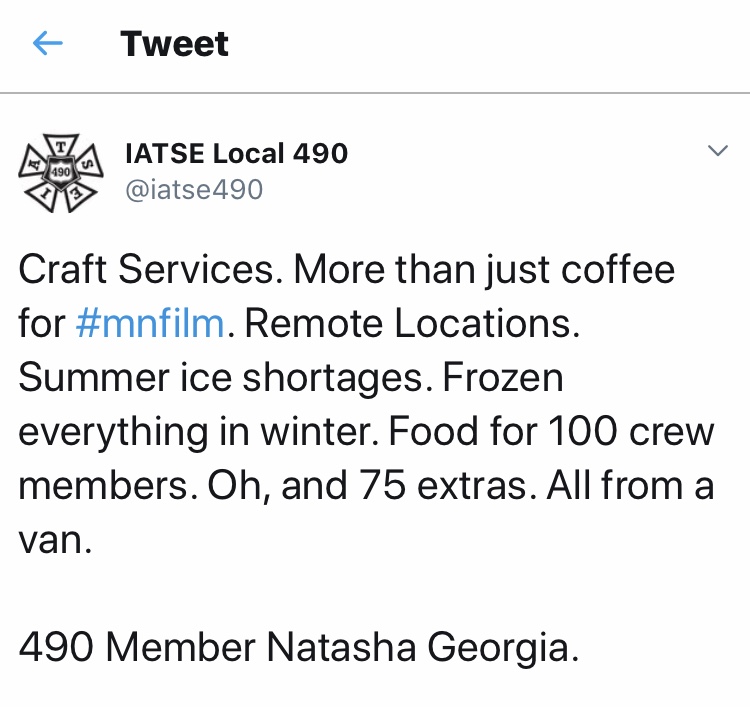750x707 pixels.
Task: Click the name "Natasha Georgia"
Action: (421, 648)
